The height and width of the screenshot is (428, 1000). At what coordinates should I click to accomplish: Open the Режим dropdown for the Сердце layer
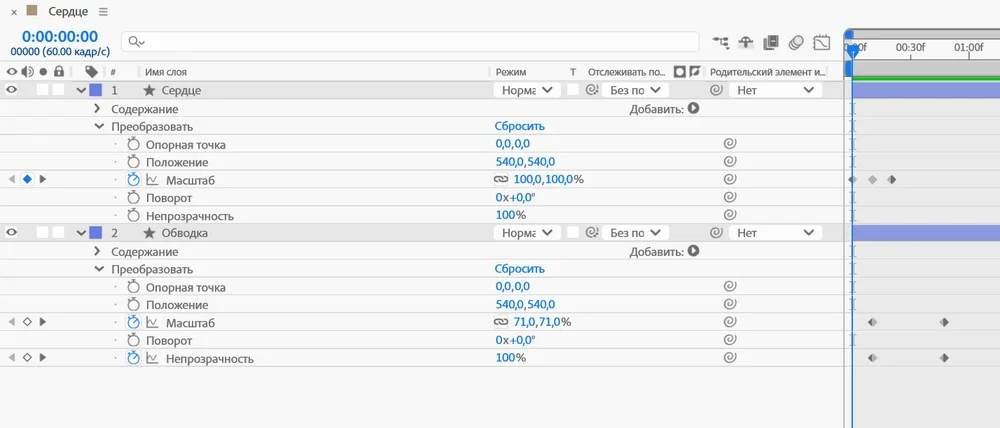pyautogui.click(x=526, y=90)
